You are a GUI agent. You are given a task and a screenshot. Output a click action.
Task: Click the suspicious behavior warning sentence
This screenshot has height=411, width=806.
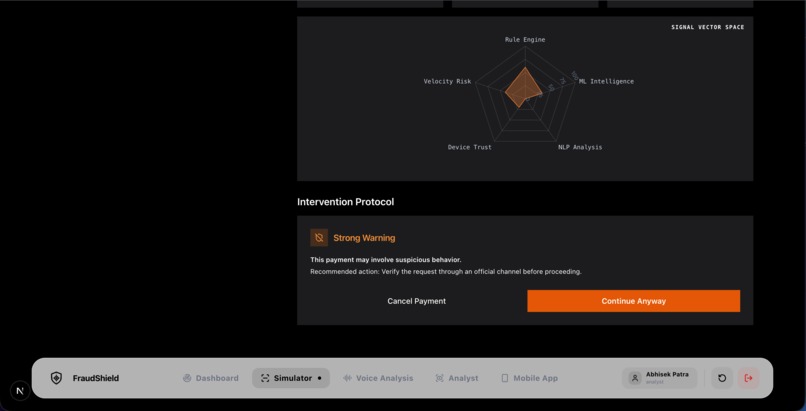(x=386, y=260)
